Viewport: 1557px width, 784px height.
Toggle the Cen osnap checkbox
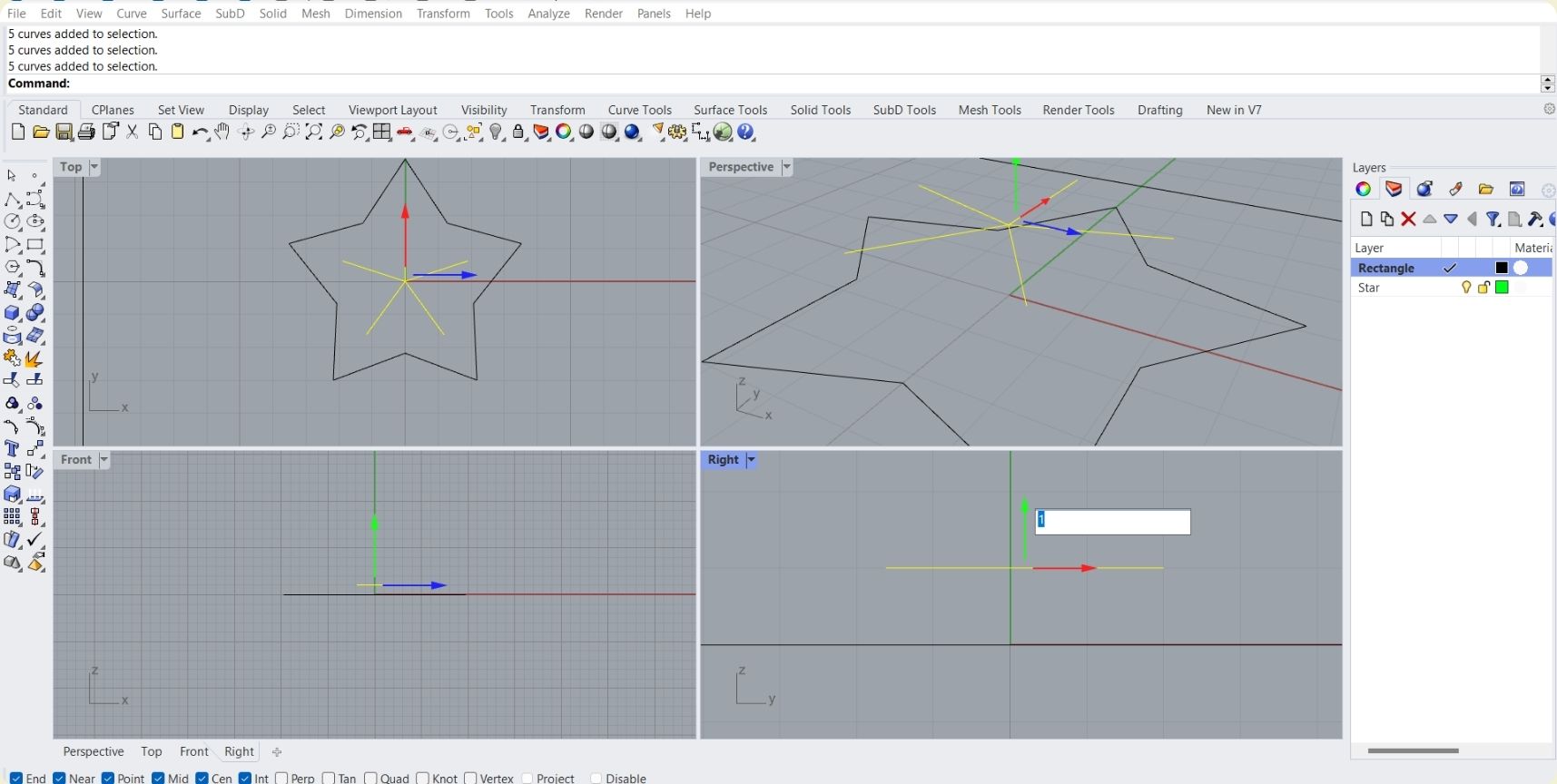[202, 778]
